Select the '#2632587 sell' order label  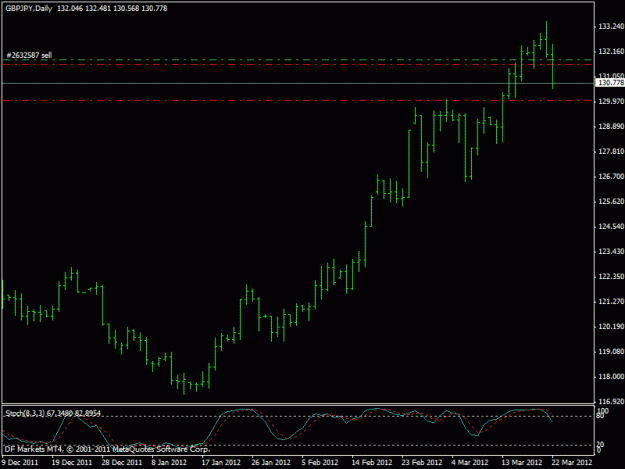click(29, 55)
